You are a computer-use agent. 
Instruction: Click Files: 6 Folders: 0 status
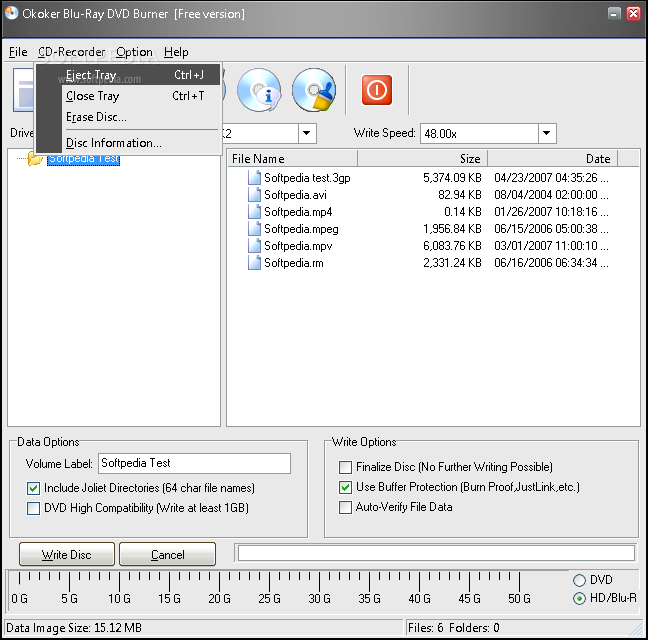click(x=453, y=628)
